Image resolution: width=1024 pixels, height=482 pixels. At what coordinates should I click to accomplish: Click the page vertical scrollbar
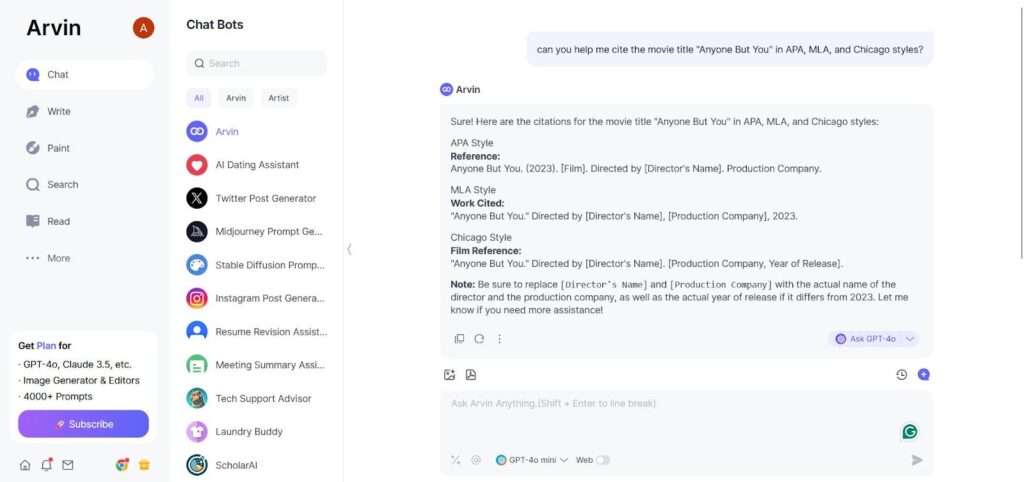click(x=1021, y=131)
